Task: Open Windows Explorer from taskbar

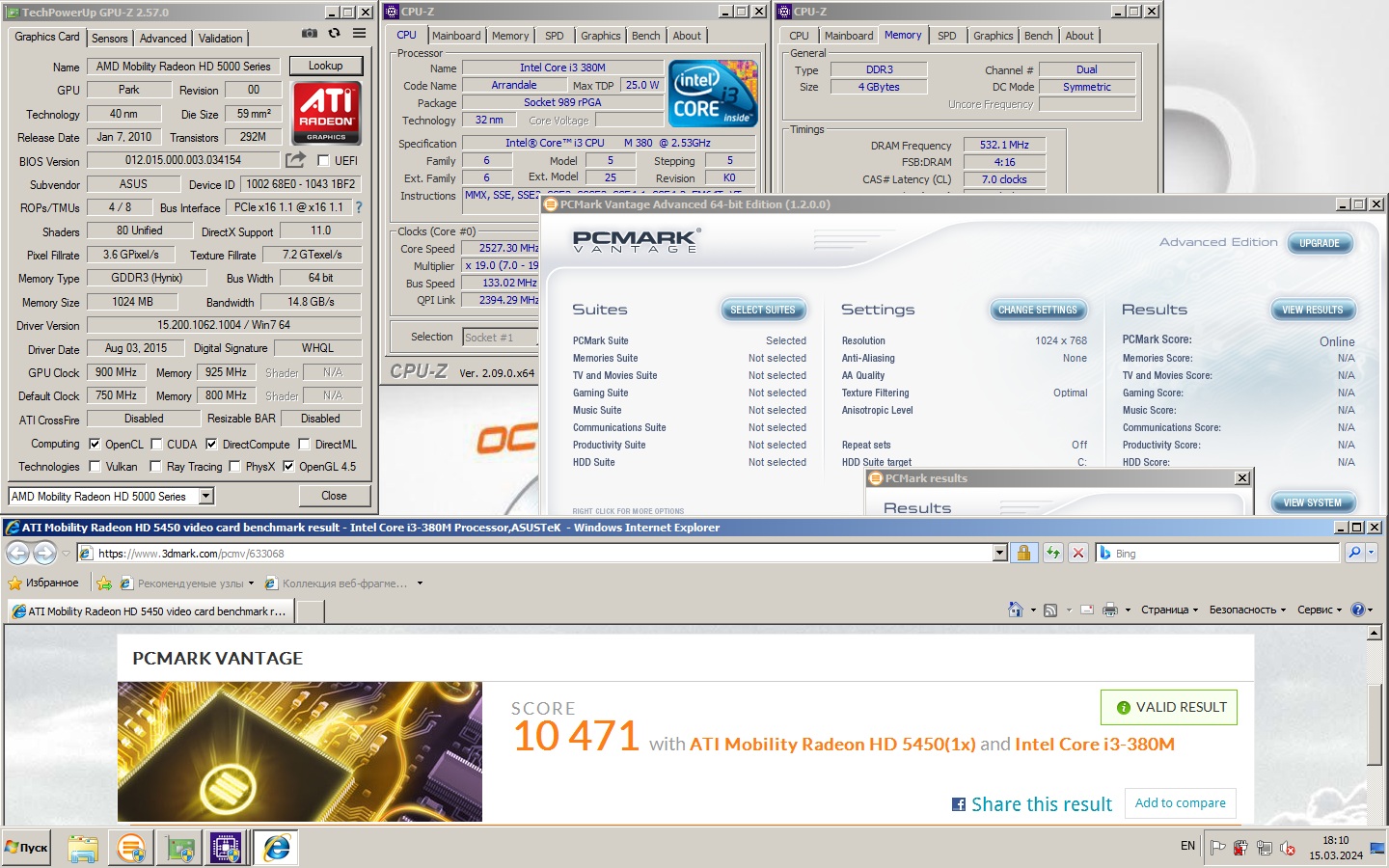Action: tap(83, 848)
